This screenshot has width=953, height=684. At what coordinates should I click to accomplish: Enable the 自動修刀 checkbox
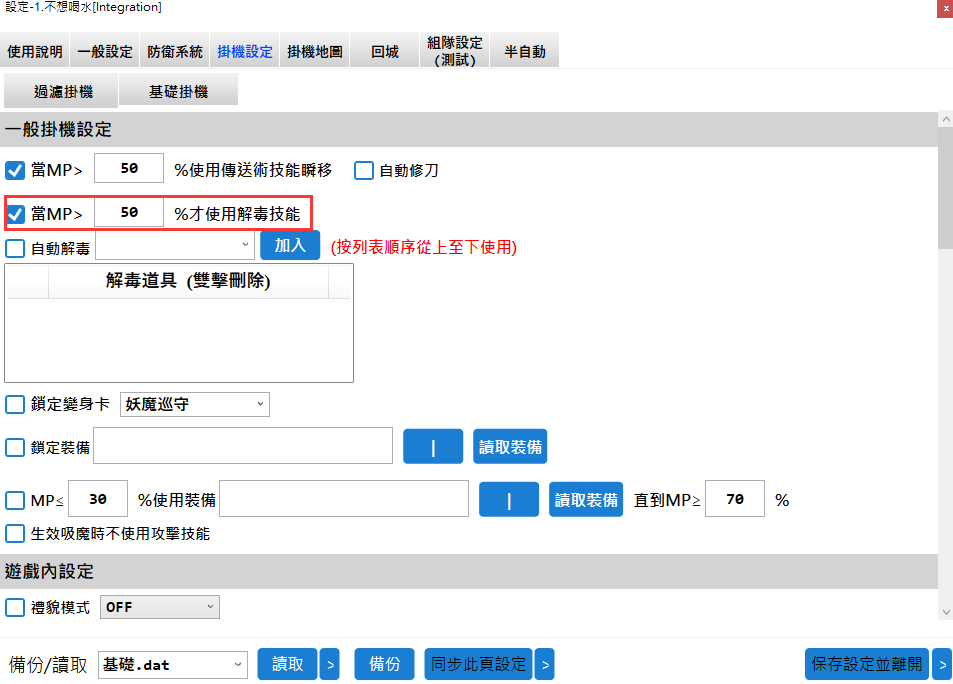click(363, 170)
